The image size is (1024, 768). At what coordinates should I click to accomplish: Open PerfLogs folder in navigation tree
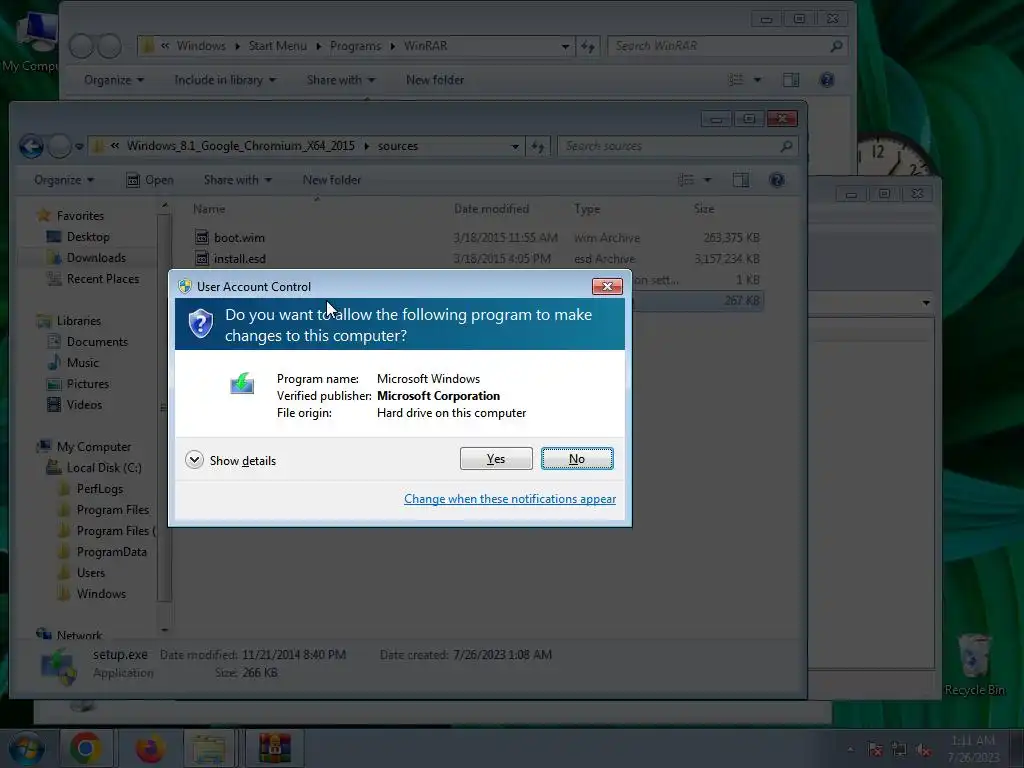click(99, 488)
